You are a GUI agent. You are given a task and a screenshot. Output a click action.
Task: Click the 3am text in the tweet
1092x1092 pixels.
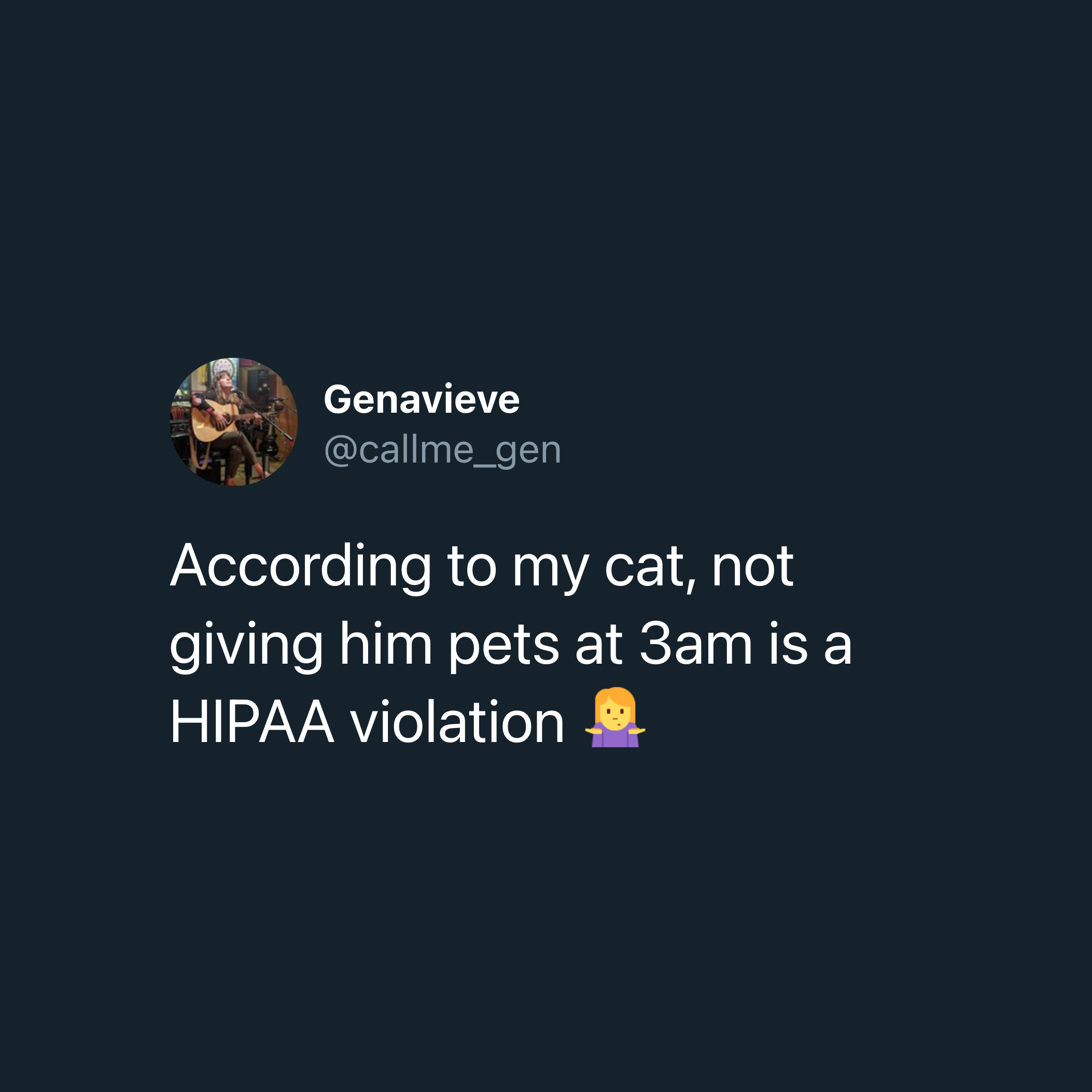pyautogui.click(x=696, y=645)
